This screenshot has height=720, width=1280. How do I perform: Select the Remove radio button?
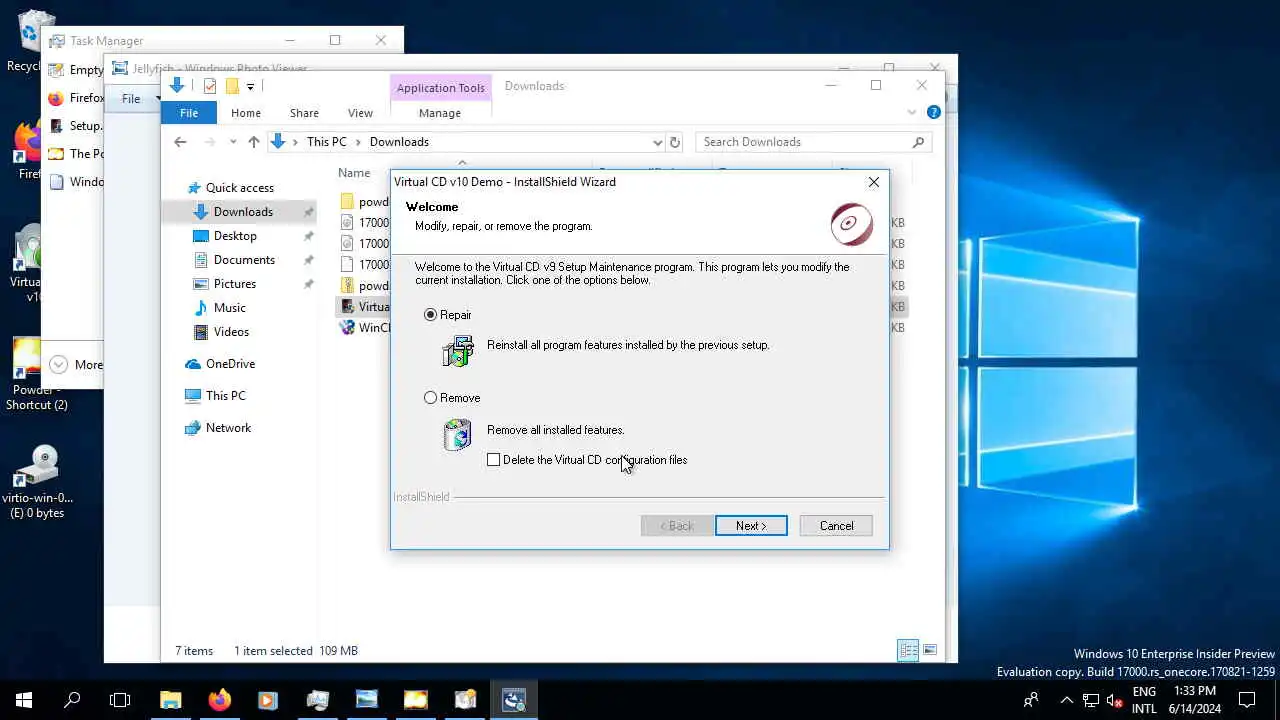[431, 398]
